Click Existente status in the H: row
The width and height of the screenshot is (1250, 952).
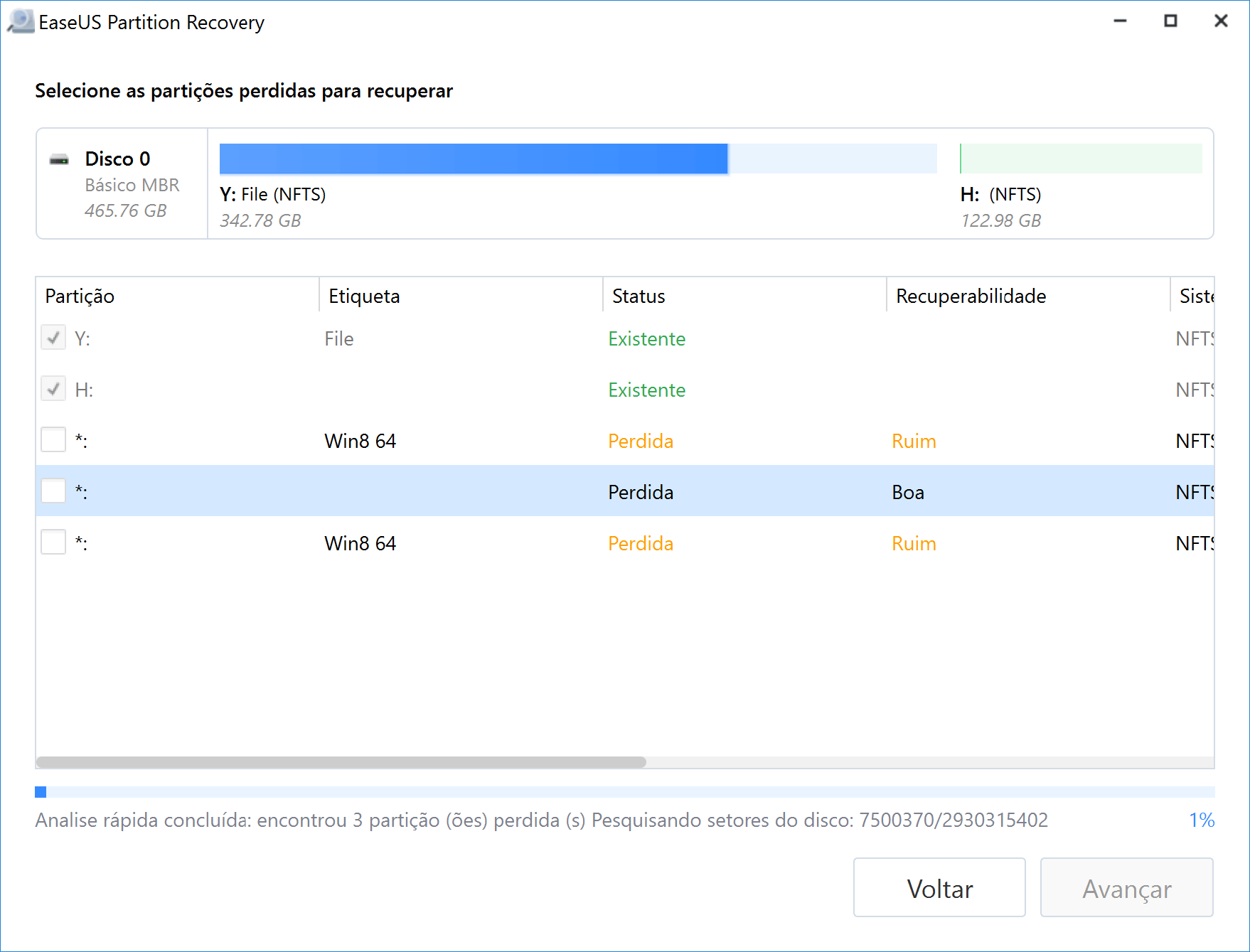tap(646, 390)
